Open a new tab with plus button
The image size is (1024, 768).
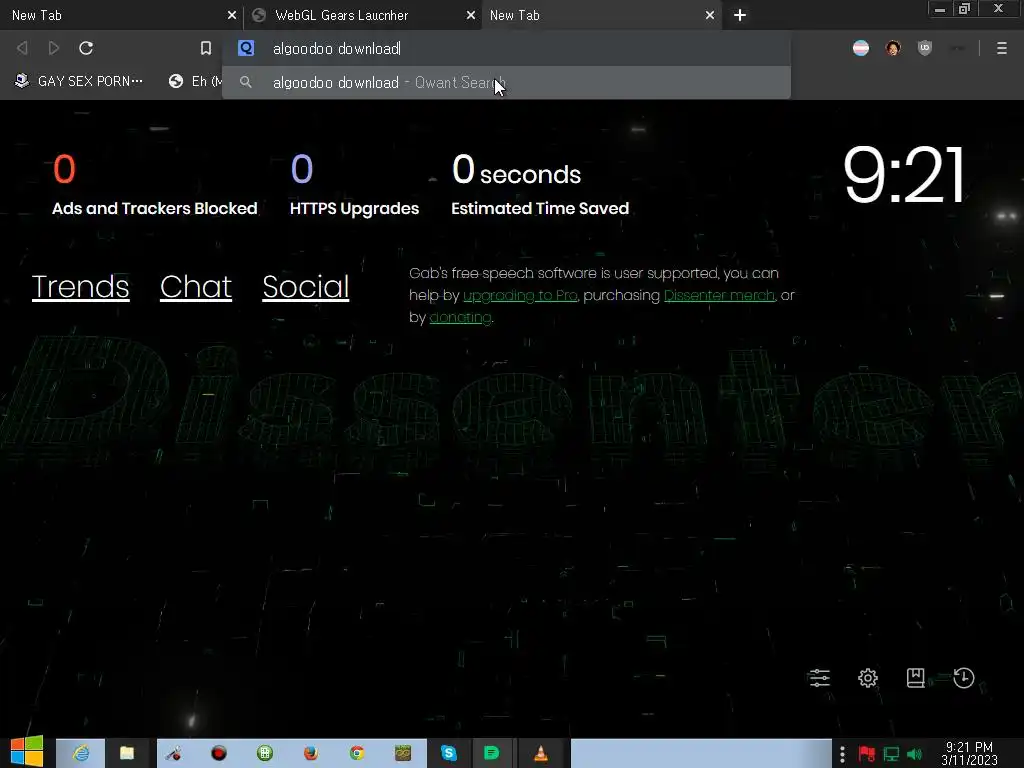pyautogui.click(x=740, y=15)
